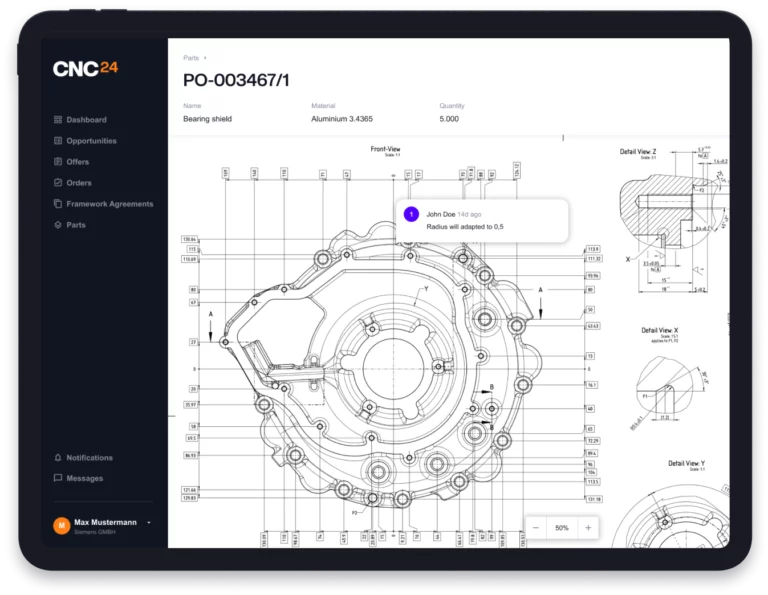Click the Dashboard grid icon in sidebar

point(58,120)
